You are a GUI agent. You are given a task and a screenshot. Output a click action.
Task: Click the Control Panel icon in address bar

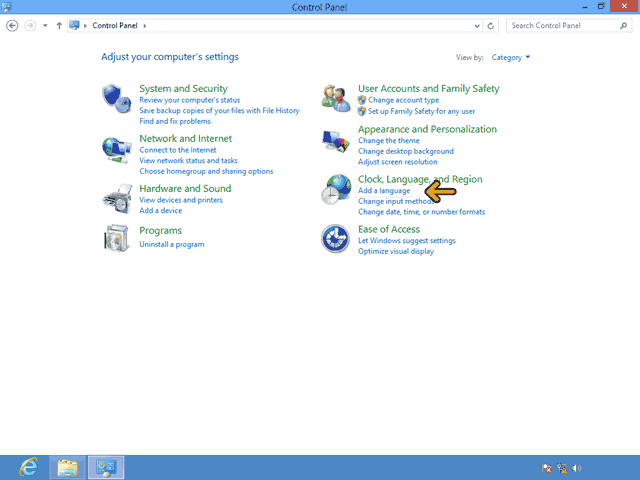(x=74, y=25)
